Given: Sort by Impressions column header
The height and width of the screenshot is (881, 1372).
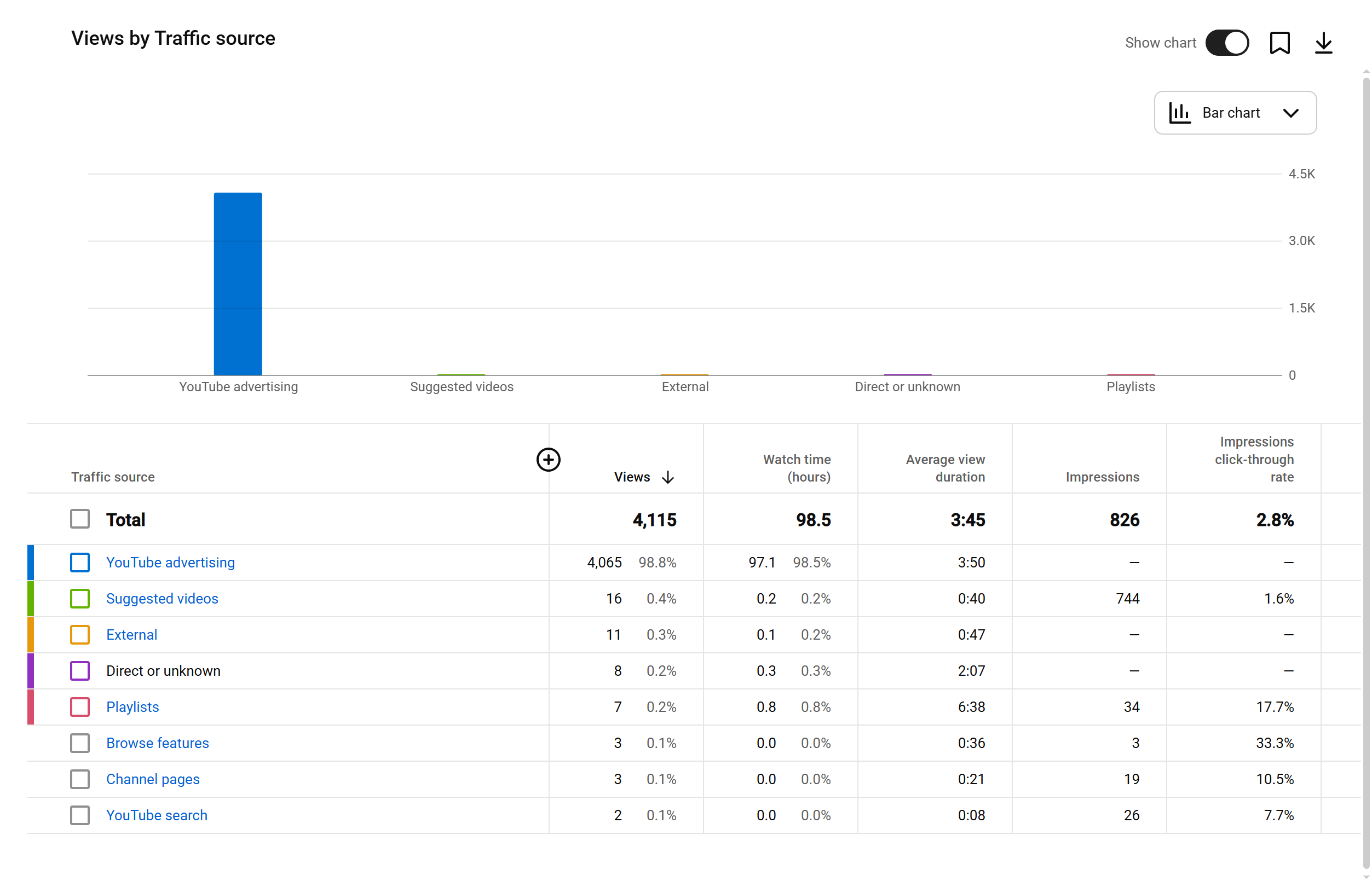Looking at the screenshot, I should point(1102,477).
